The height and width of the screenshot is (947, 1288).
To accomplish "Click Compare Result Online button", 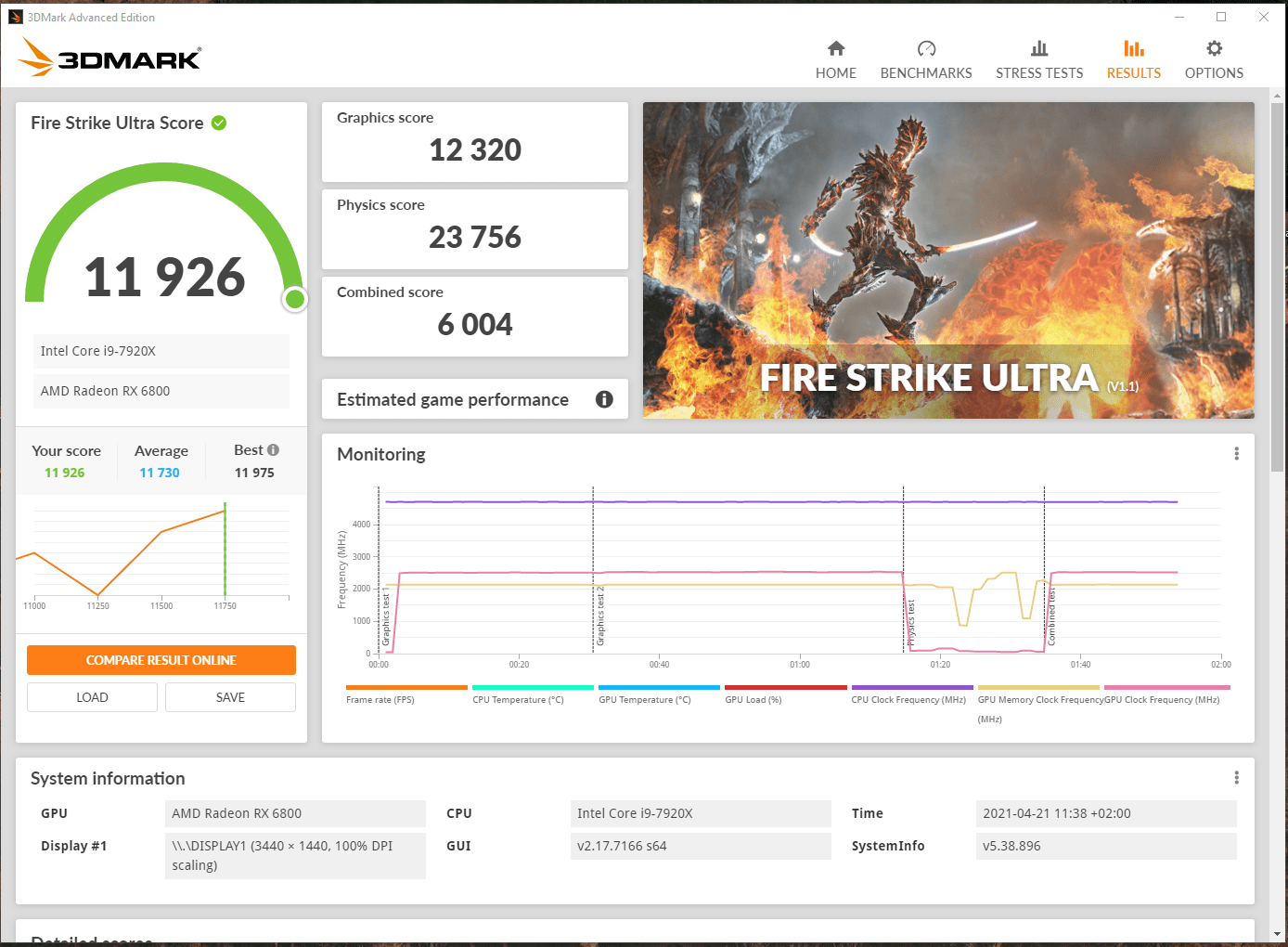I will [161, 660].
